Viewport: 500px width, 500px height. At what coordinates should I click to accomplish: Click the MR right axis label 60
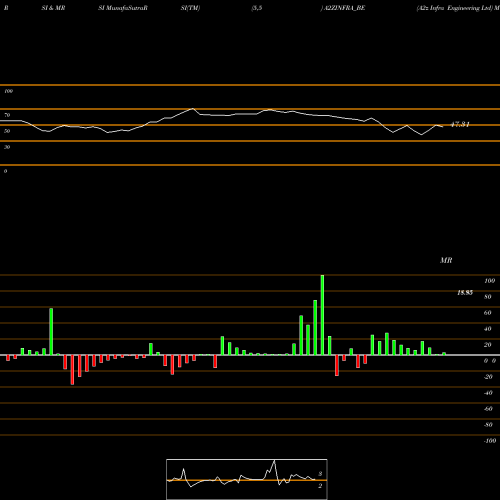tap(488, 313)
